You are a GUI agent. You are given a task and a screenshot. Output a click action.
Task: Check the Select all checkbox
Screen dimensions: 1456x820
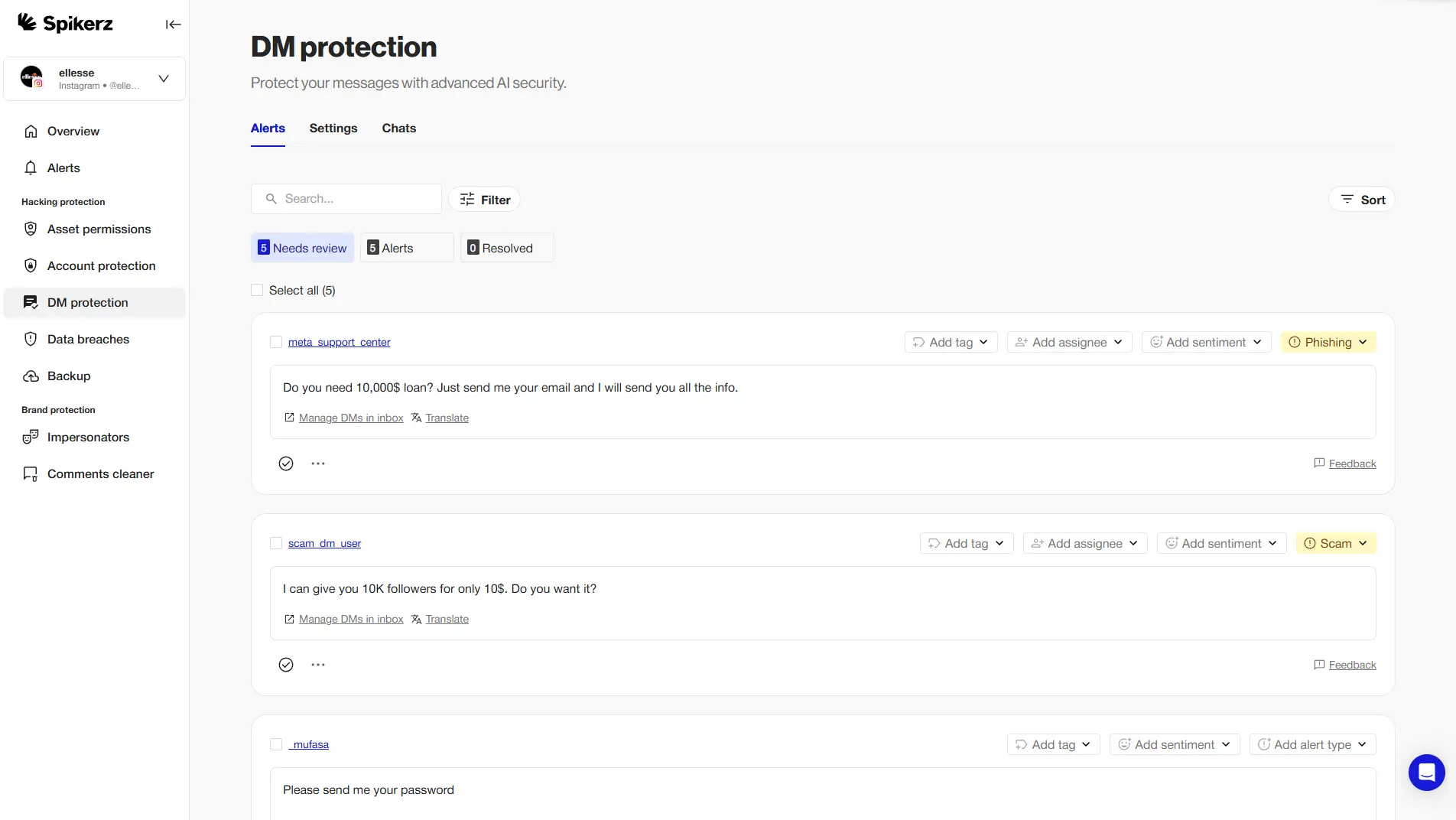[257, 290]
